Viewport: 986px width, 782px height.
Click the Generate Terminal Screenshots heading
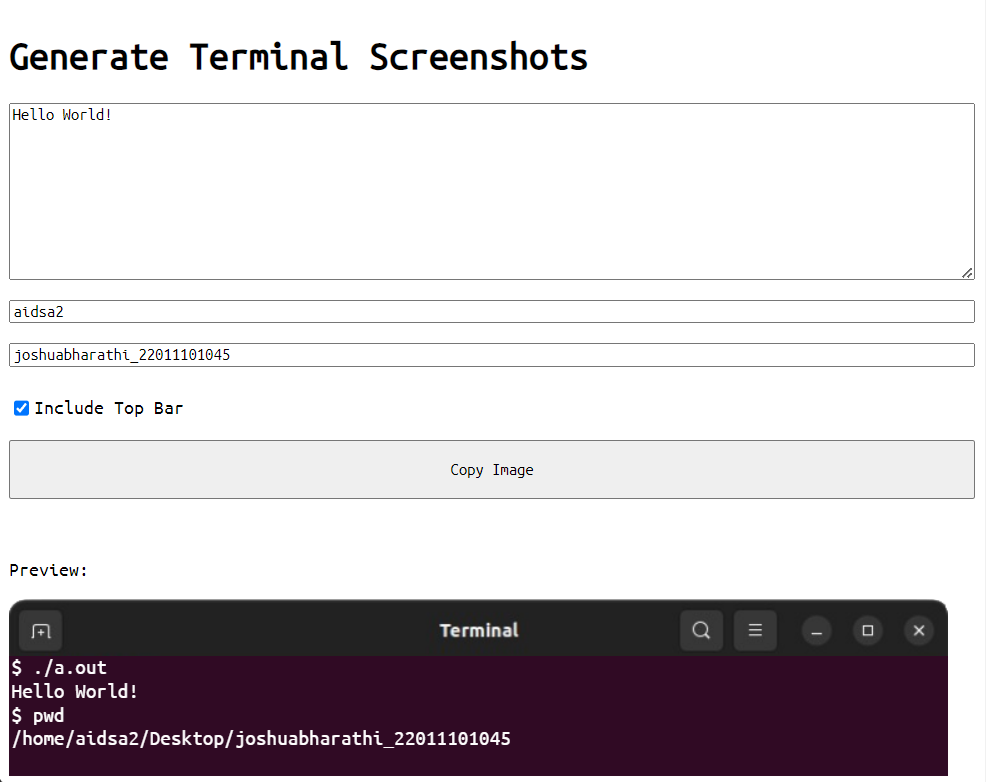(298, 57)
